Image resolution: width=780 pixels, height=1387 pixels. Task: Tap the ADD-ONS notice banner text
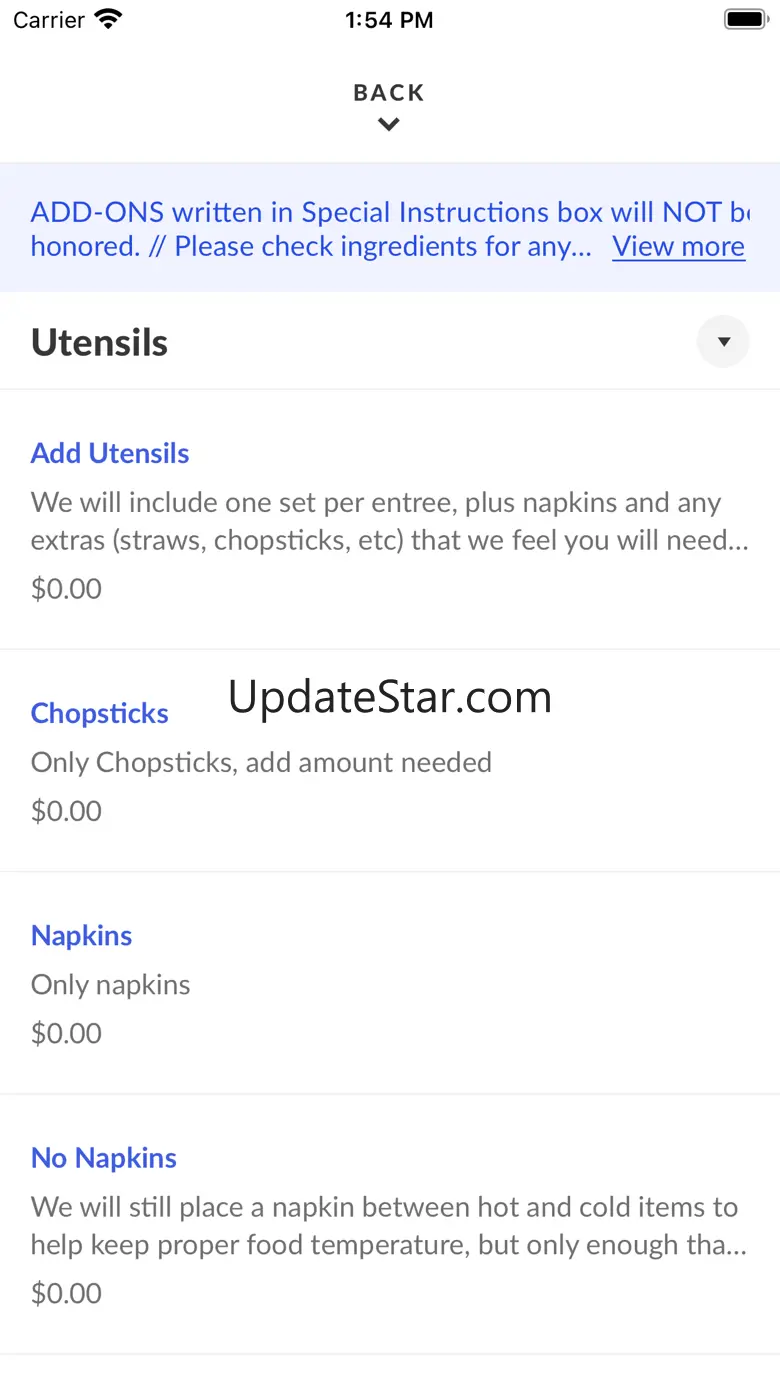coord(390,229)
